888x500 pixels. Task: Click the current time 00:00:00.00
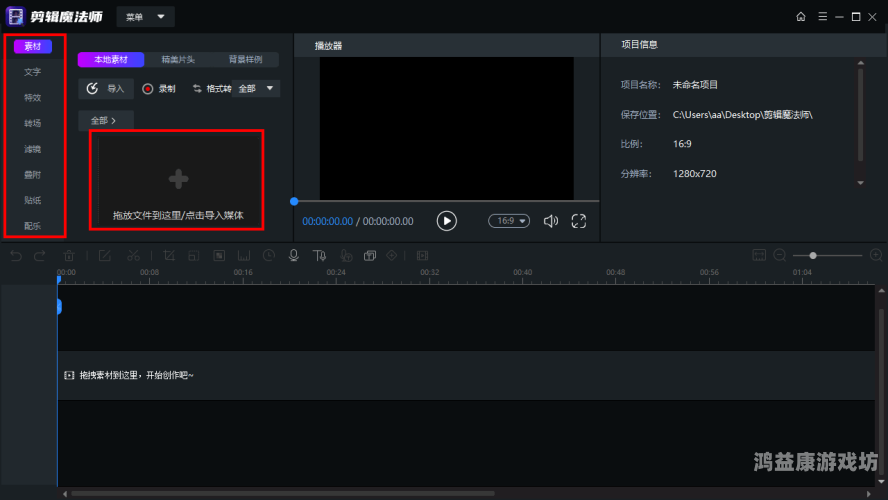[327, 221]
